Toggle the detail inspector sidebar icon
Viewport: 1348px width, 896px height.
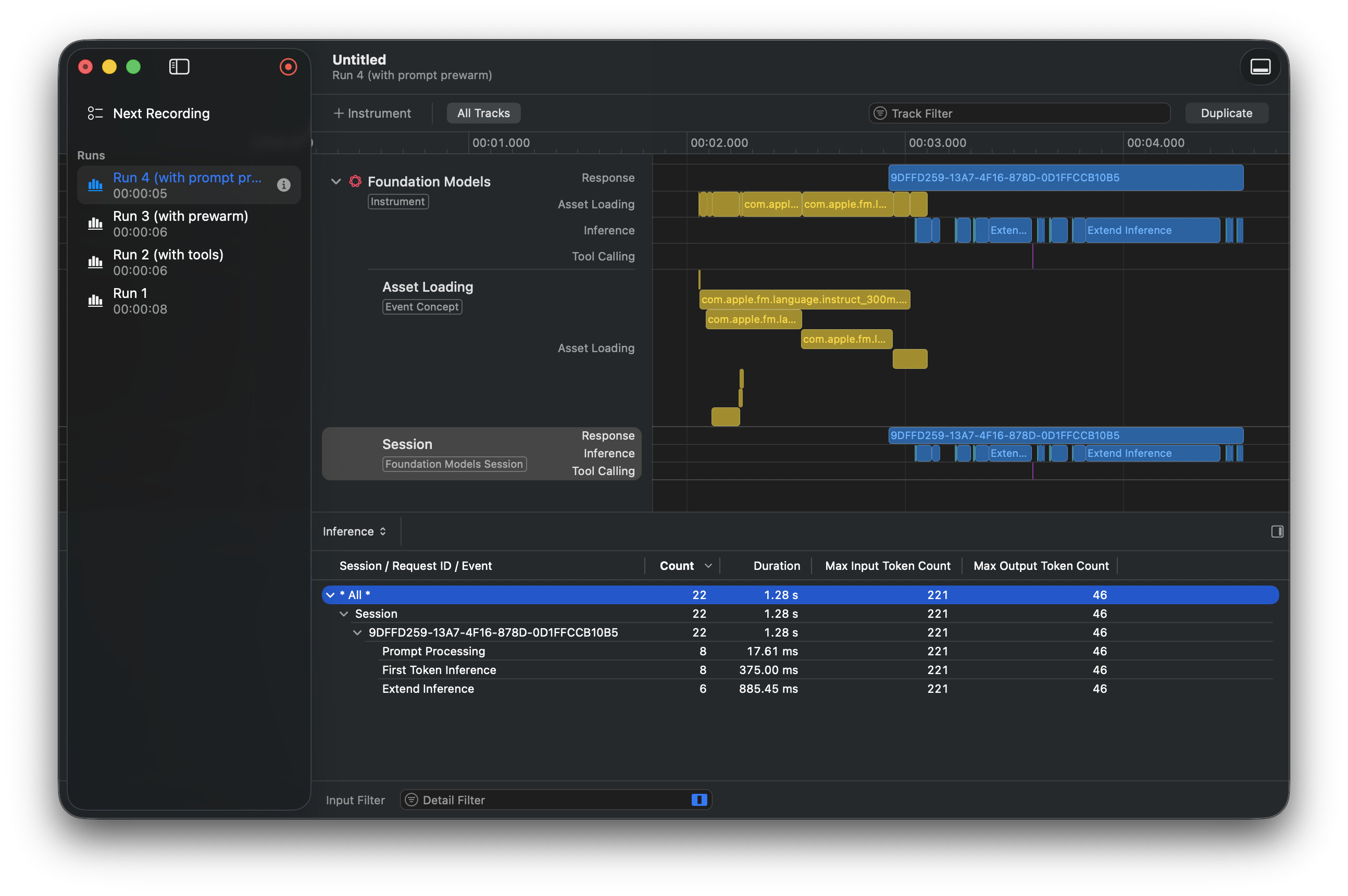[1277, 531]
